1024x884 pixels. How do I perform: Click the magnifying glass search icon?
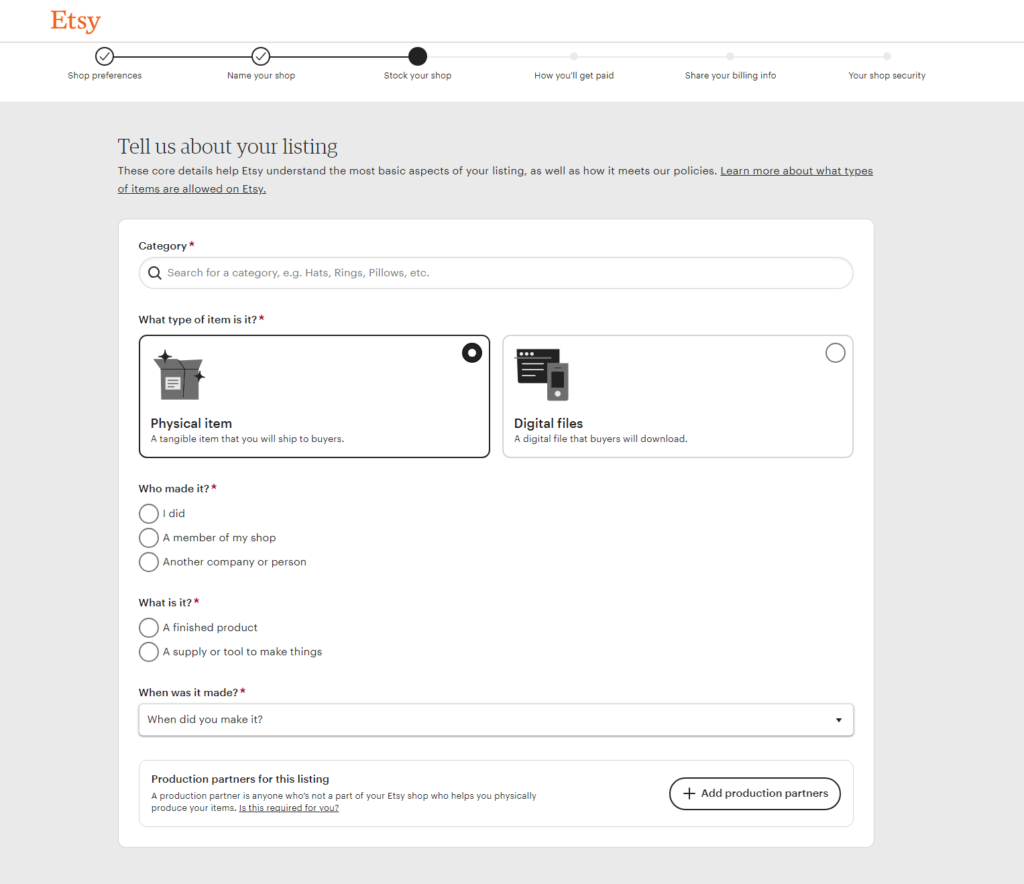pyautogui.click(x=154, y=273)
